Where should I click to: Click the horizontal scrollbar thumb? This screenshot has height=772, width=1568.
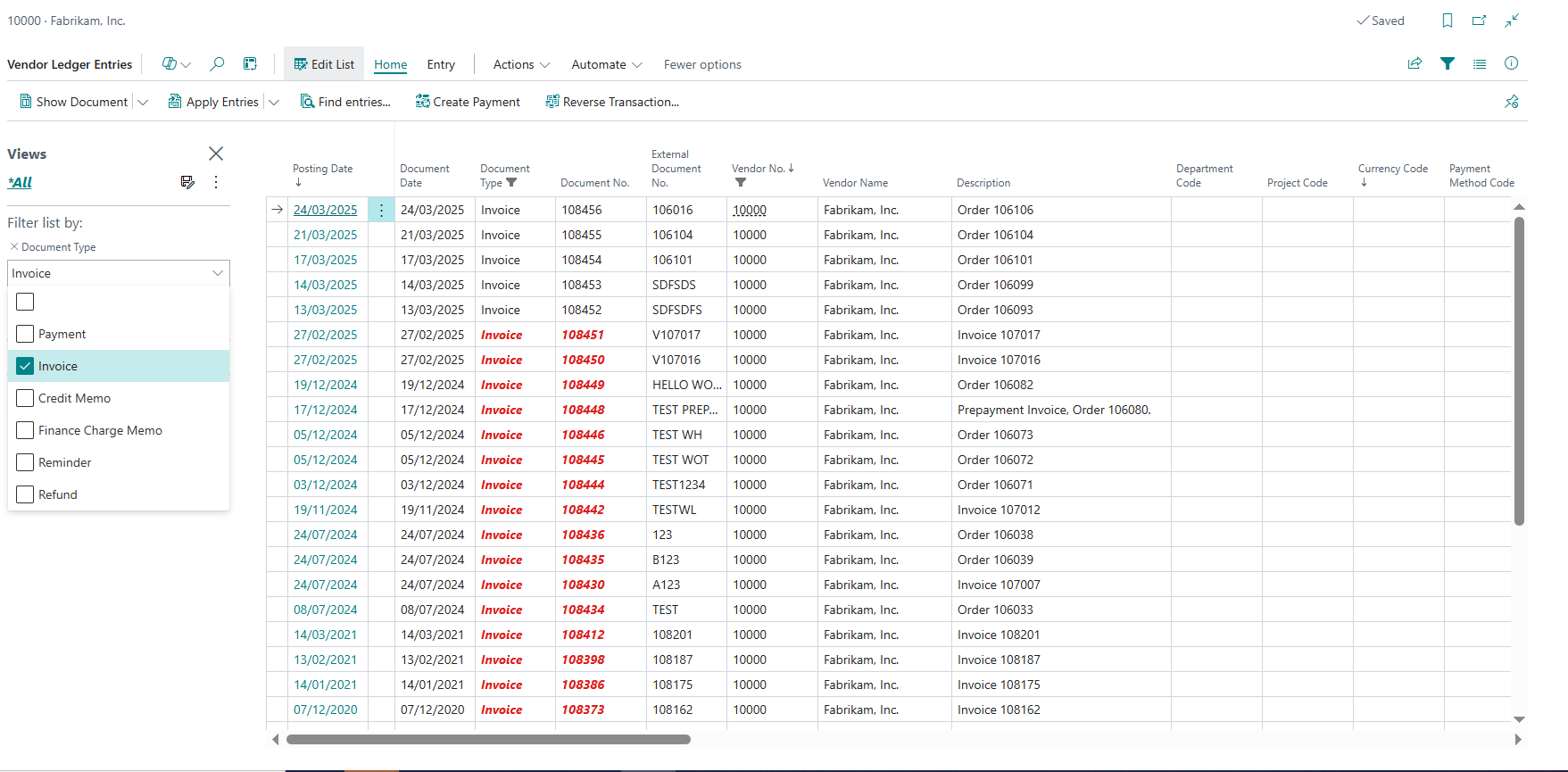click(x=488, y=739)
